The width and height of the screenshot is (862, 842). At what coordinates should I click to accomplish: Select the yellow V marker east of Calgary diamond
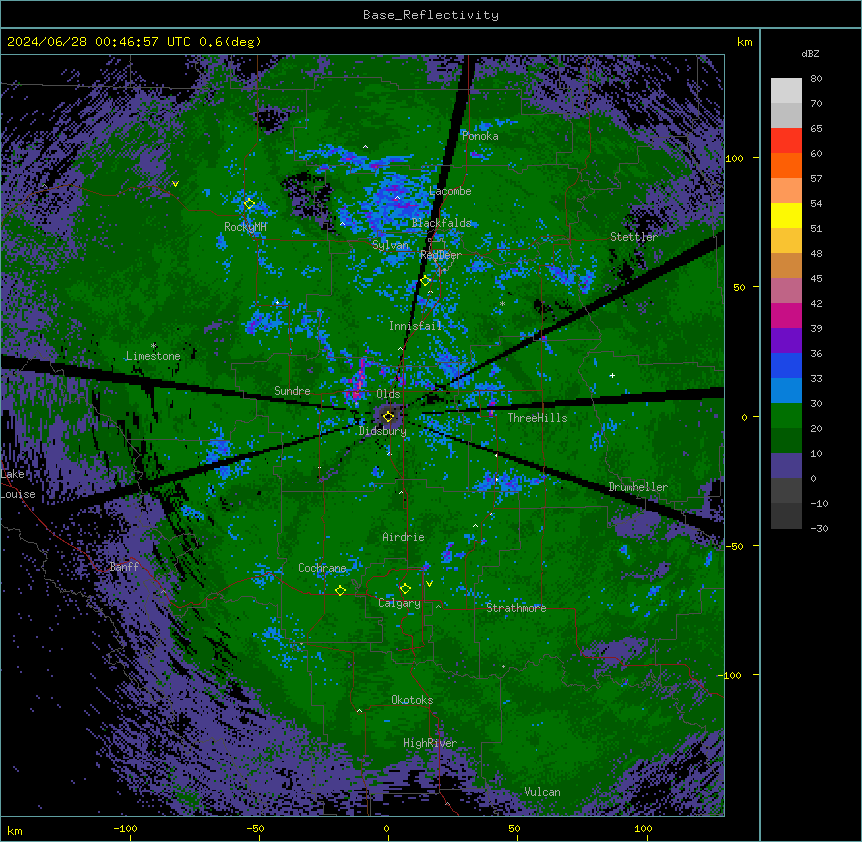(429, 584)
